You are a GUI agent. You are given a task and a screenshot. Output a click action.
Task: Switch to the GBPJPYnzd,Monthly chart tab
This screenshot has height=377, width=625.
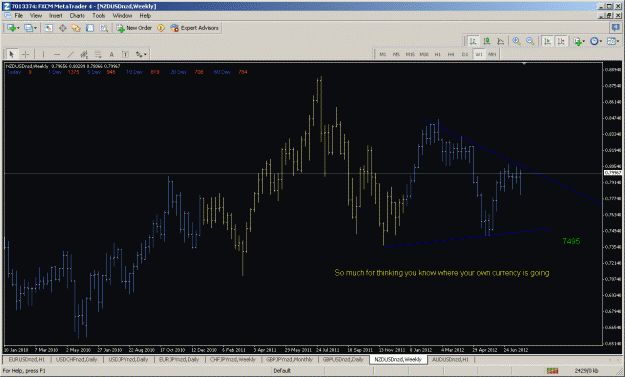tap(289, 359)
